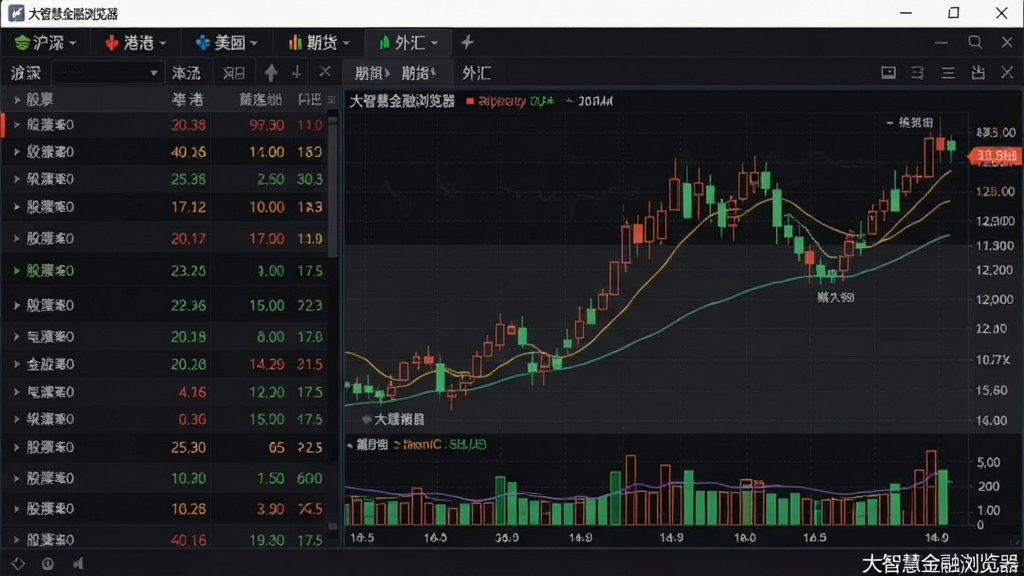Click the 5.00 label on the volume axis
Screen dimensions: 1024x576
point(988,462)
